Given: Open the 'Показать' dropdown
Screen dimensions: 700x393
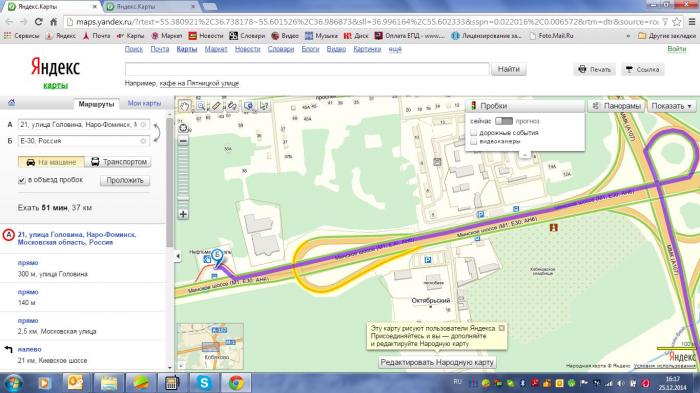Looking at the screenshot, I should tap(671, 106).
